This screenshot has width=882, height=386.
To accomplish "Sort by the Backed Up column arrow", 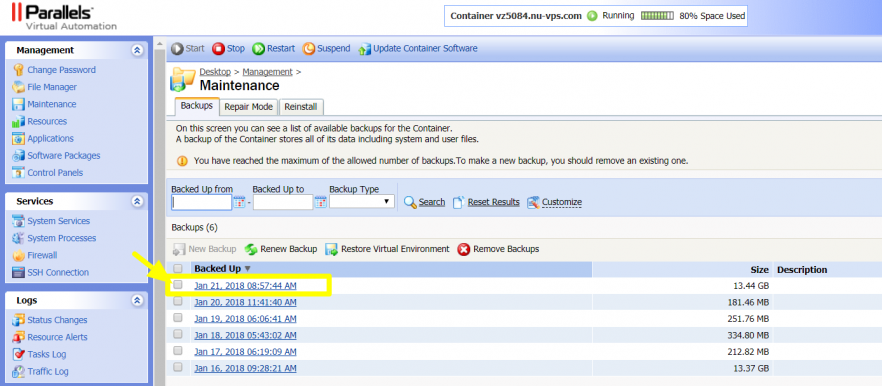I will (x=248, y=270).
